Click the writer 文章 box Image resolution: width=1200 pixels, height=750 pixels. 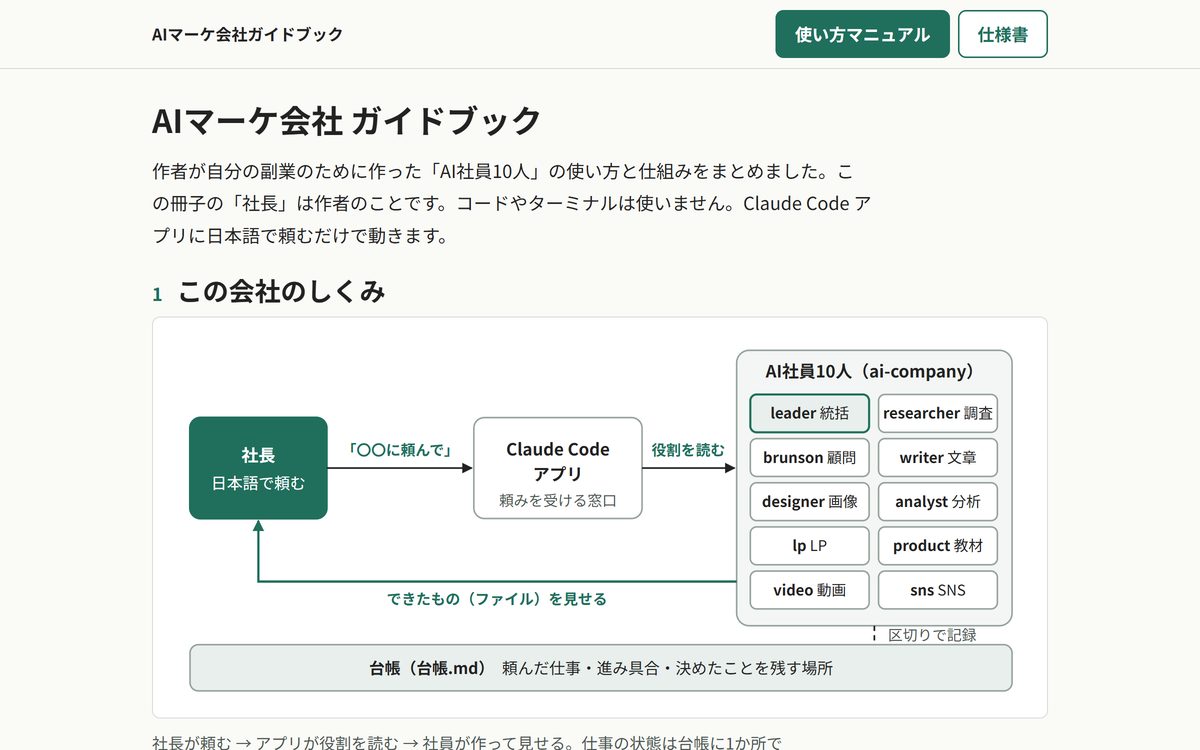click(x=938, y=457)
